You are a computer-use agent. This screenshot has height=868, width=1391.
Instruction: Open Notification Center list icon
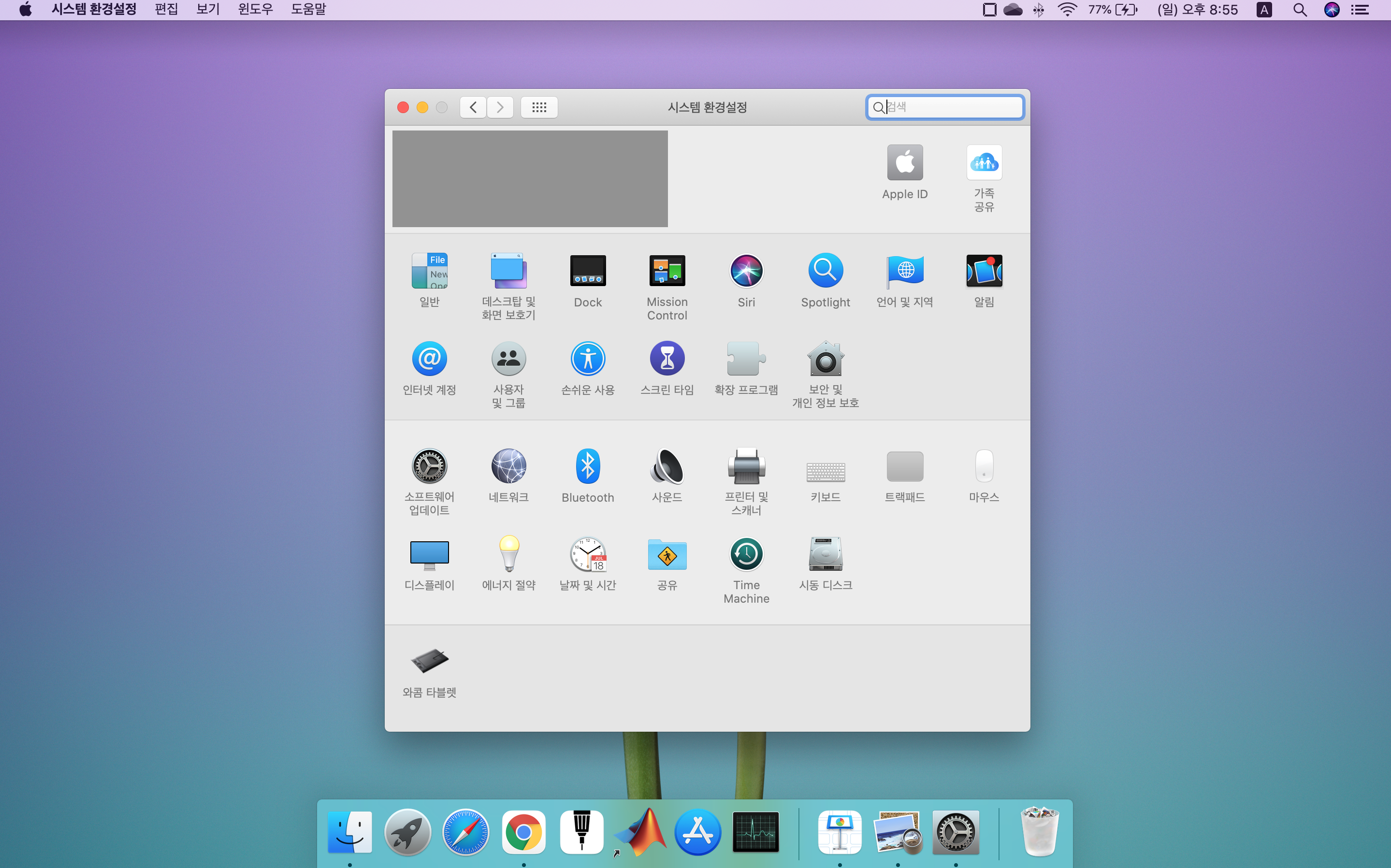pos(1360,10)
